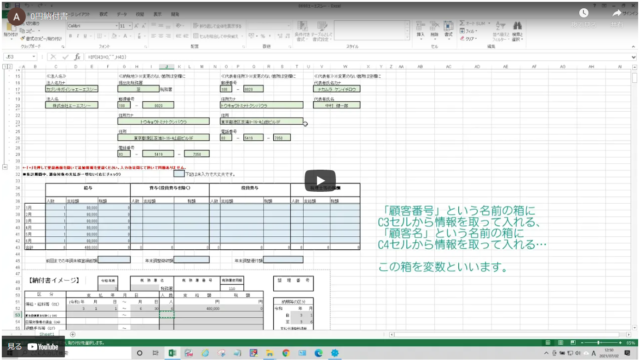Click the add new sheet plus button
This screenshot has height=361, width=640.
(73, 334)
